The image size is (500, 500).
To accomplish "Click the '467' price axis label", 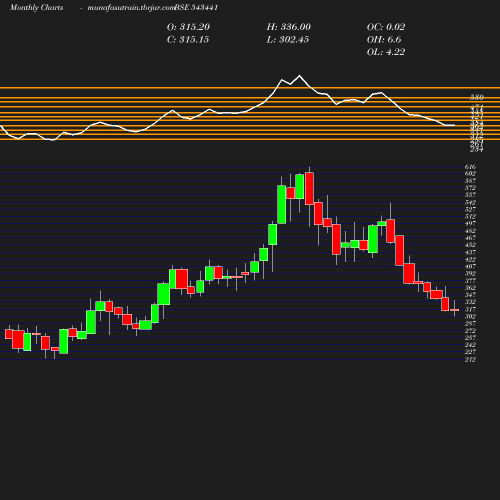I will tap(470, 238).
